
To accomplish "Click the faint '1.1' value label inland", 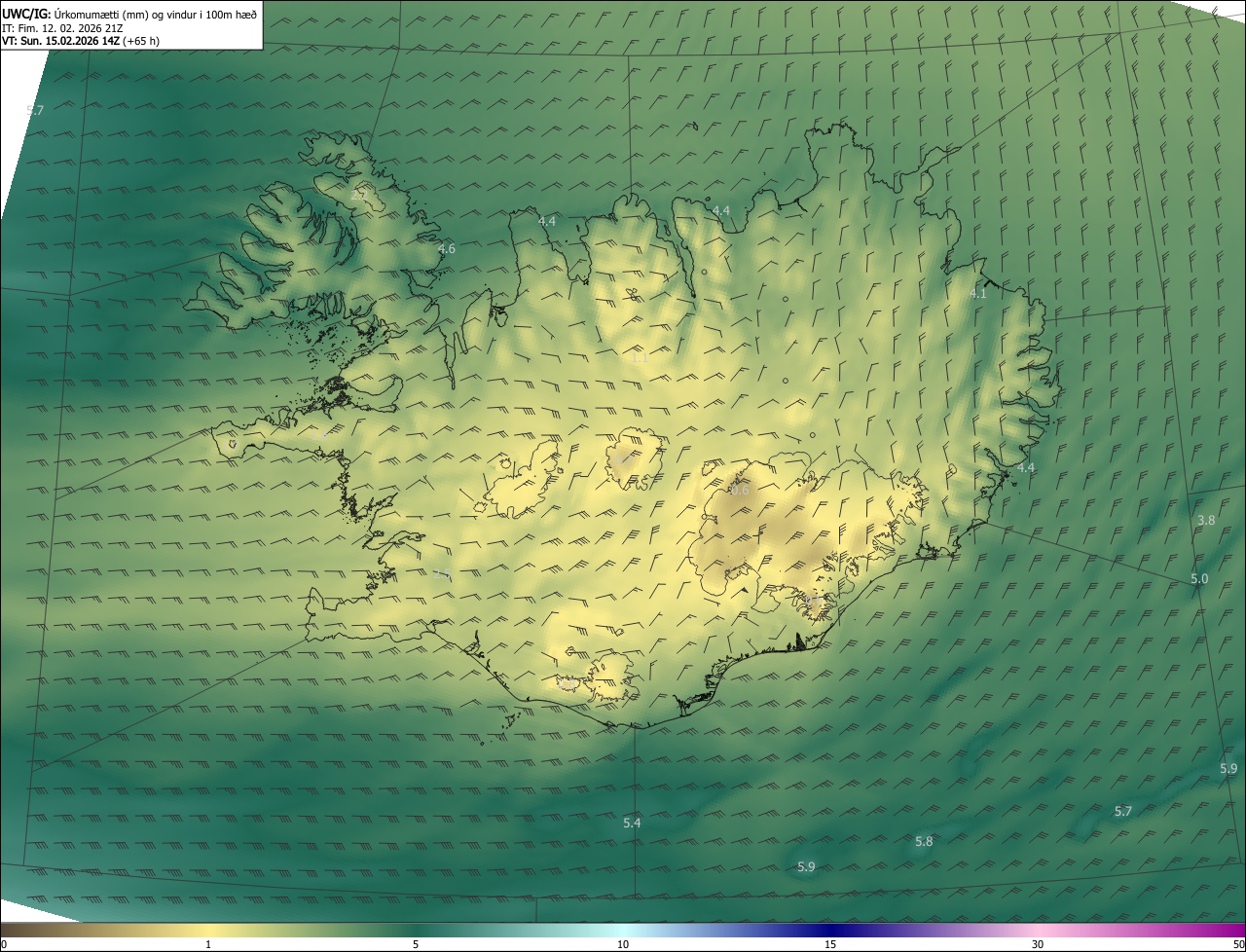I will (x=640, y=358).
